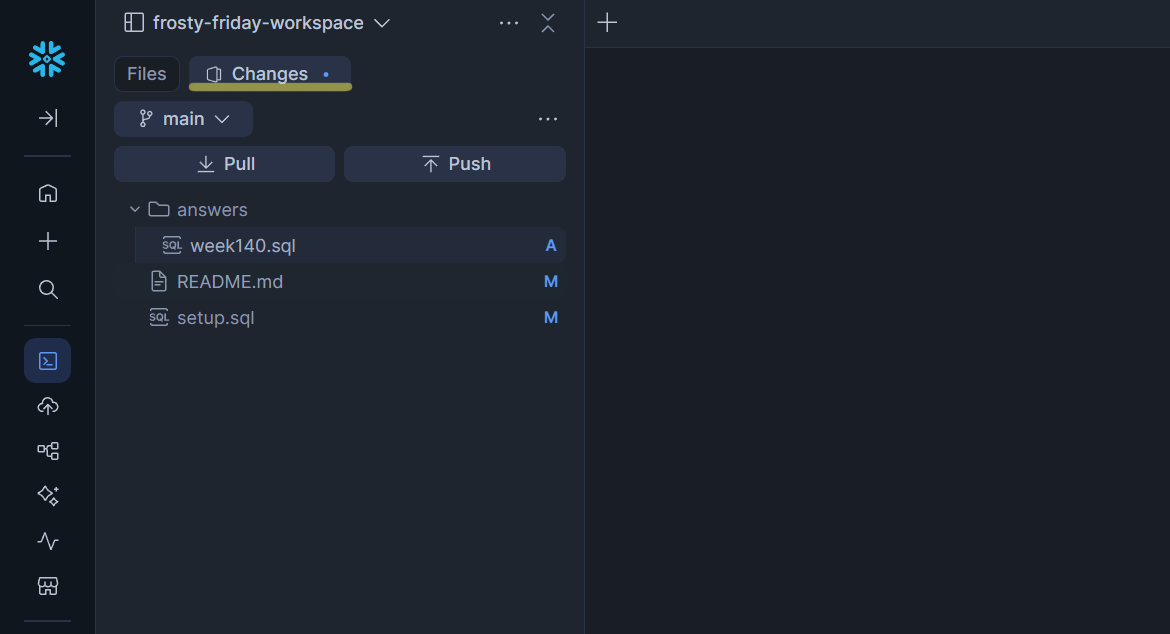Open the Databases hierarchy icon

coord(47,450)
